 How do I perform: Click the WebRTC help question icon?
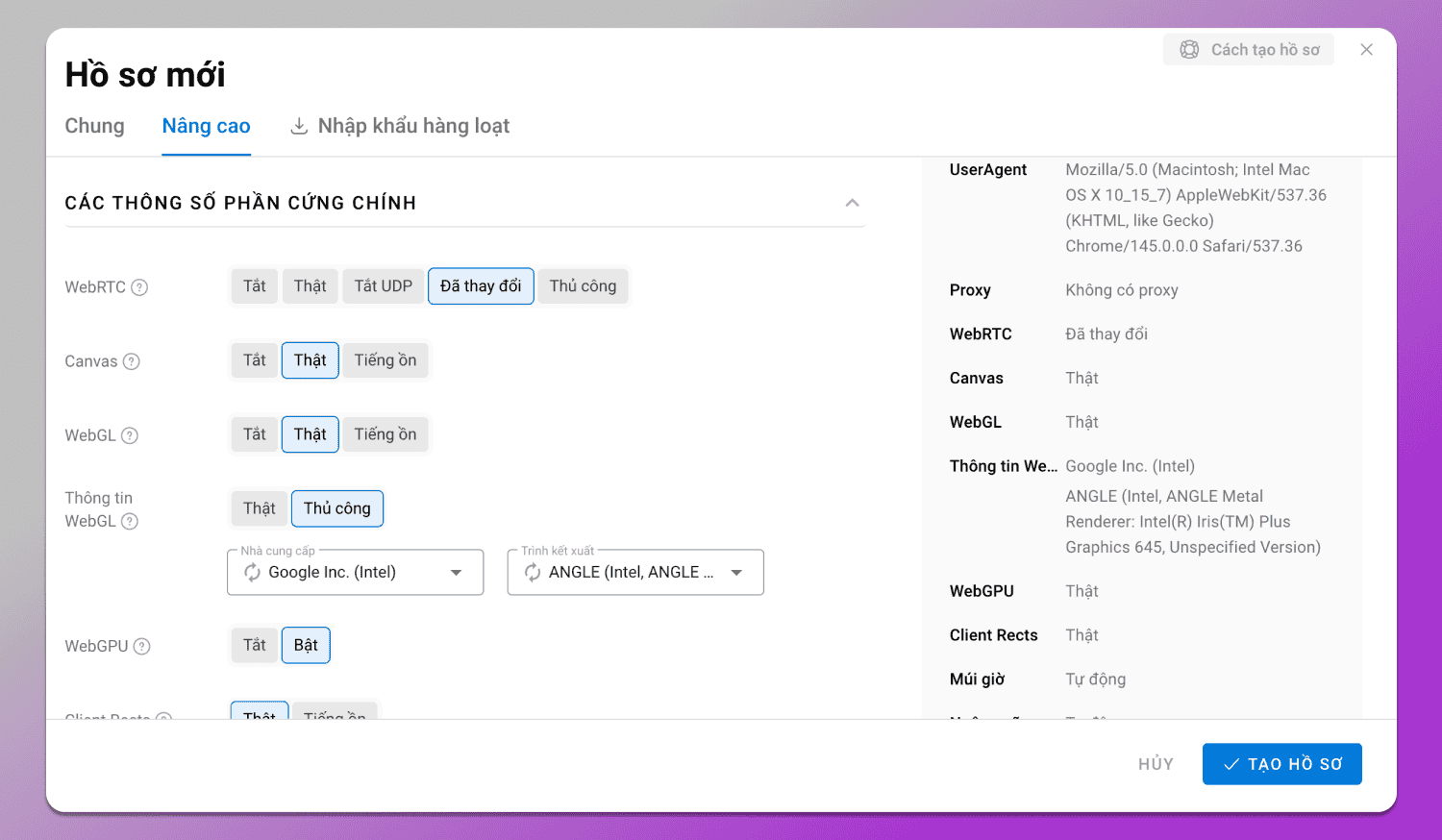(x=139, y=287)
